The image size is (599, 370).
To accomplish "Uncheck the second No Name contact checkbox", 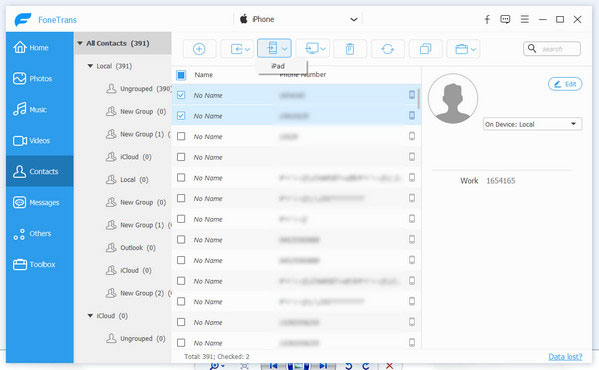I will point(181,116).
